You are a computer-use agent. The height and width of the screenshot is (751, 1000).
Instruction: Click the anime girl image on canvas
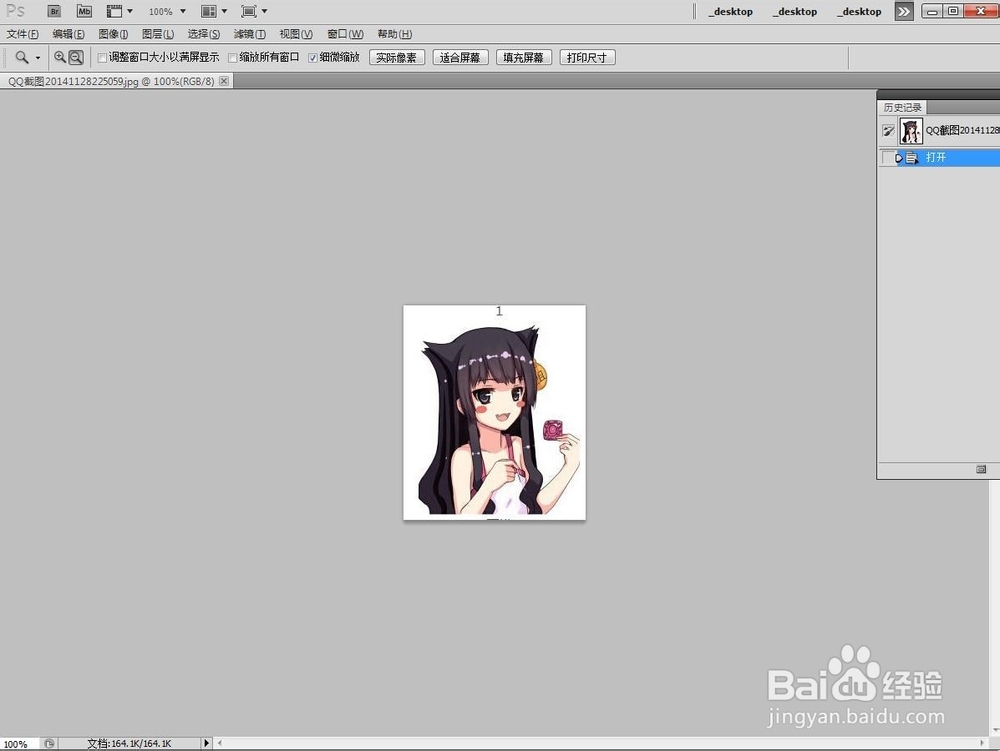pyautogui.click(x=494, y=412)
